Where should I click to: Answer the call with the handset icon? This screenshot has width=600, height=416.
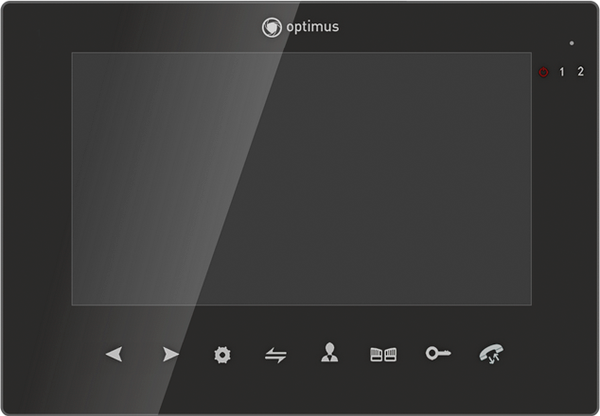point(491,354)
